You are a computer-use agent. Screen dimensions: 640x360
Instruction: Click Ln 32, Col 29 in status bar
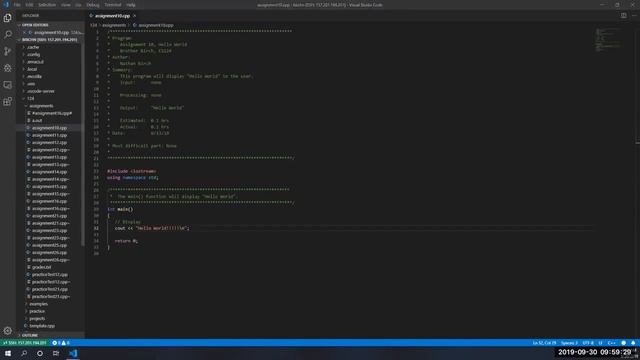(544, 343)
